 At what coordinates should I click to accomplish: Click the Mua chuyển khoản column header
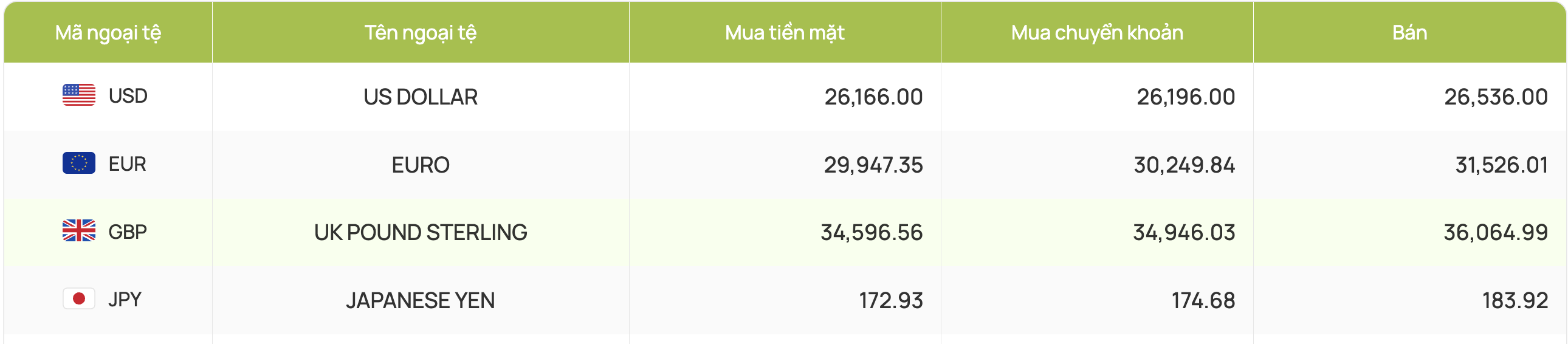pyautogui.click(x=1098, y=32)
